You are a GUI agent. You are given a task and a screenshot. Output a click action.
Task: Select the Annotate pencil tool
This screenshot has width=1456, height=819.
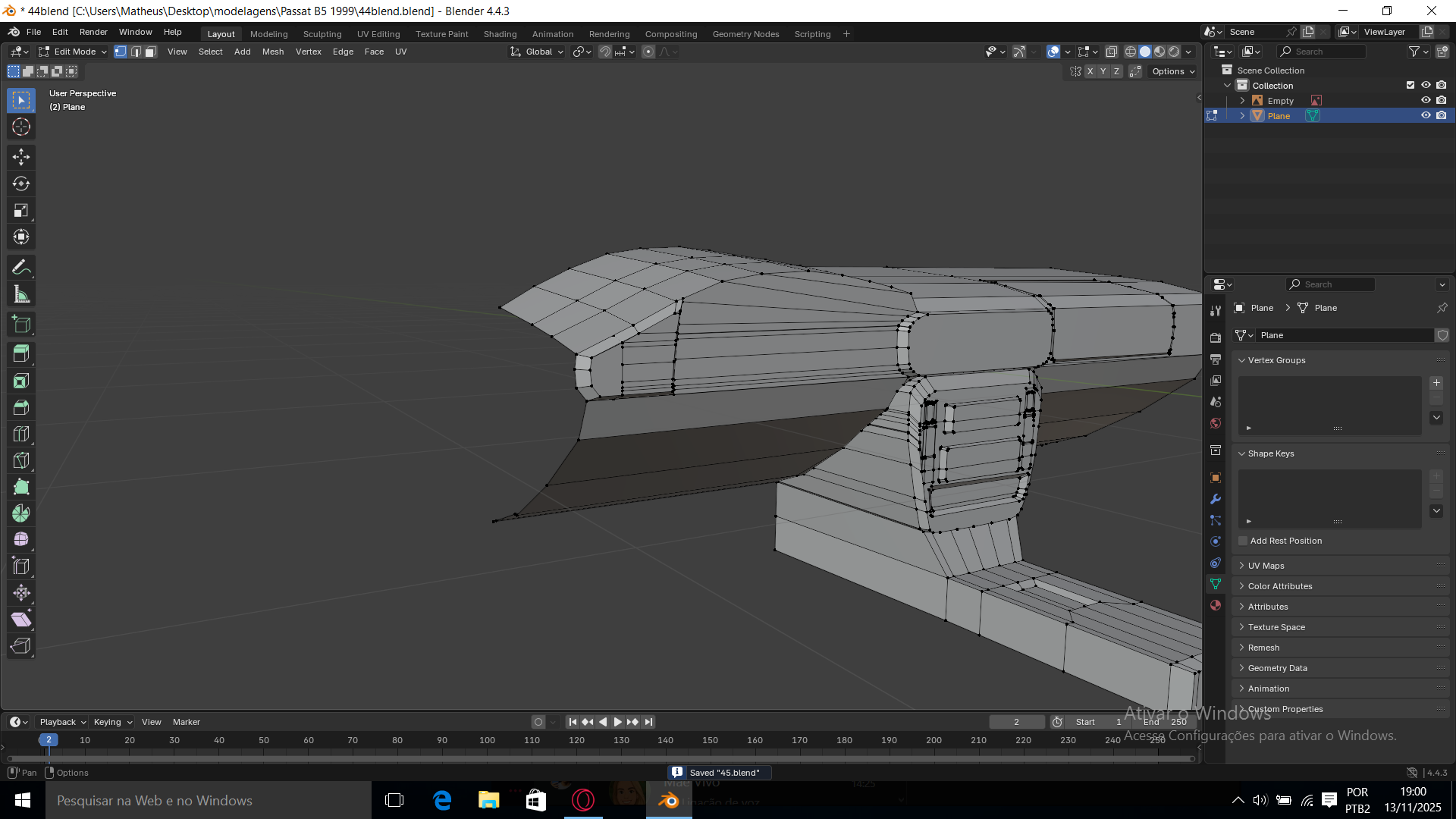coord(21,267)
